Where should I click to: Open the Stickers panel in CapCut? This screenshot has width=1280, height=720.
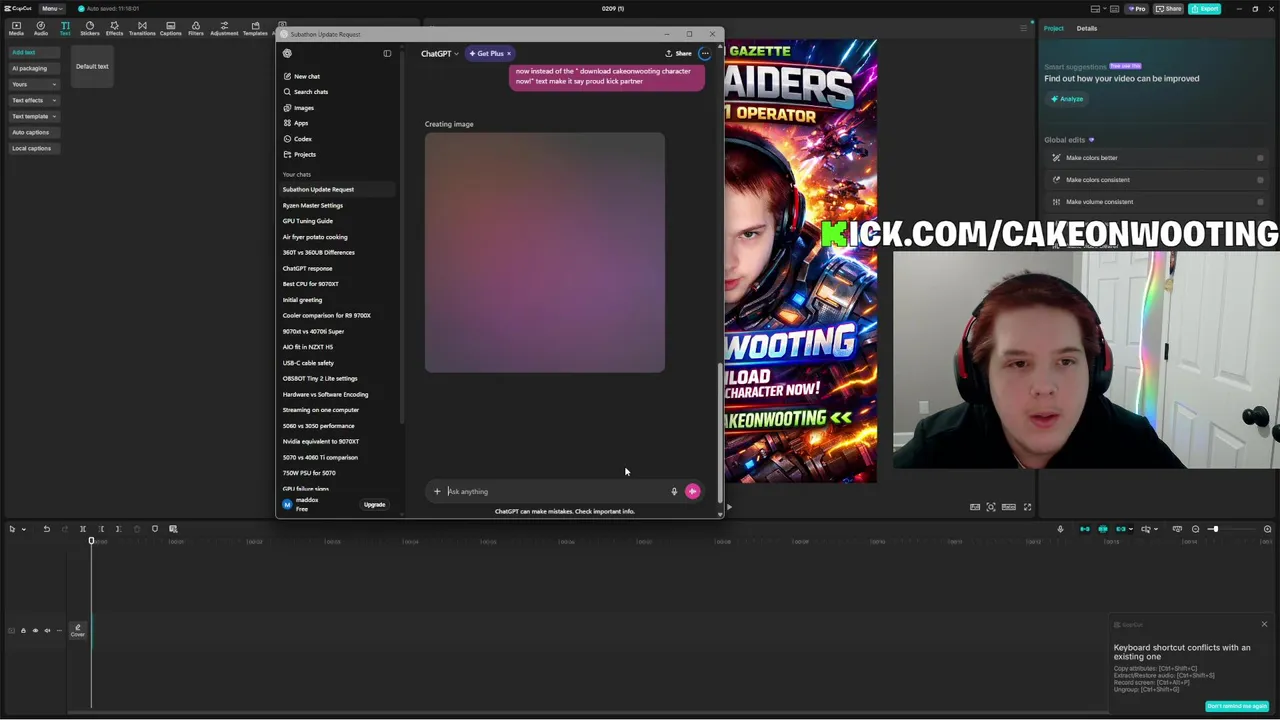pyautogui.click(x=90, y=28)
